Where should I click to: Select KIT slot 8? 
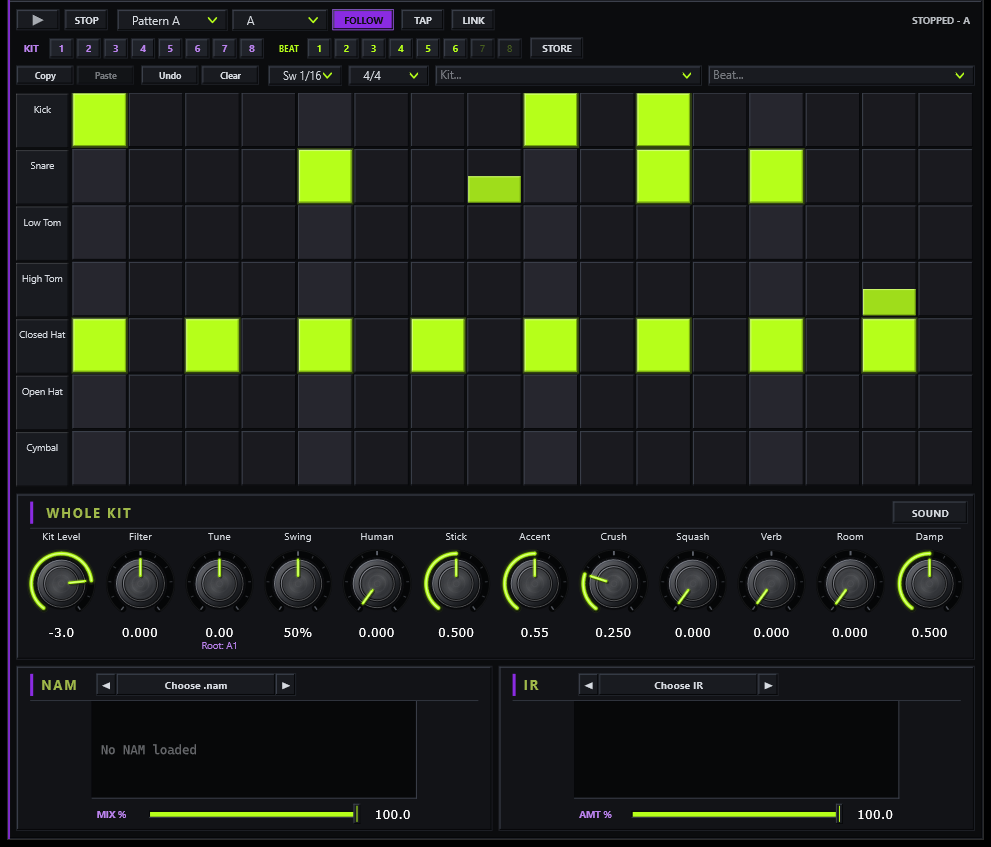(252, 48)
